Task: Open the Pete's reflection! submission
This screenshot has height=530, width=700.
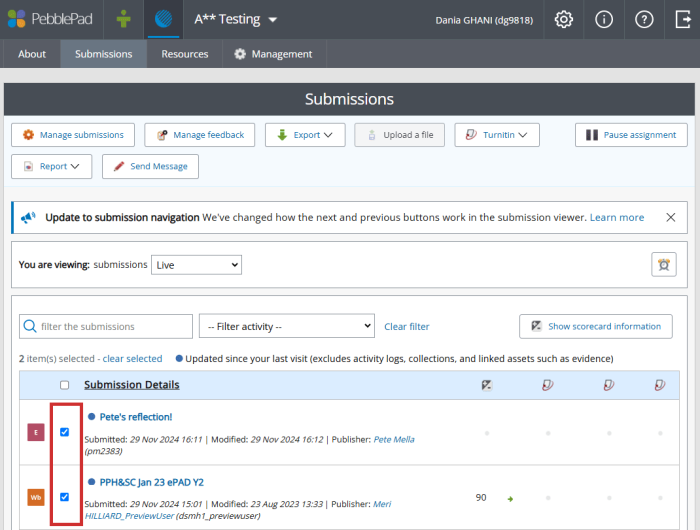Action: [x=136, y=417]
